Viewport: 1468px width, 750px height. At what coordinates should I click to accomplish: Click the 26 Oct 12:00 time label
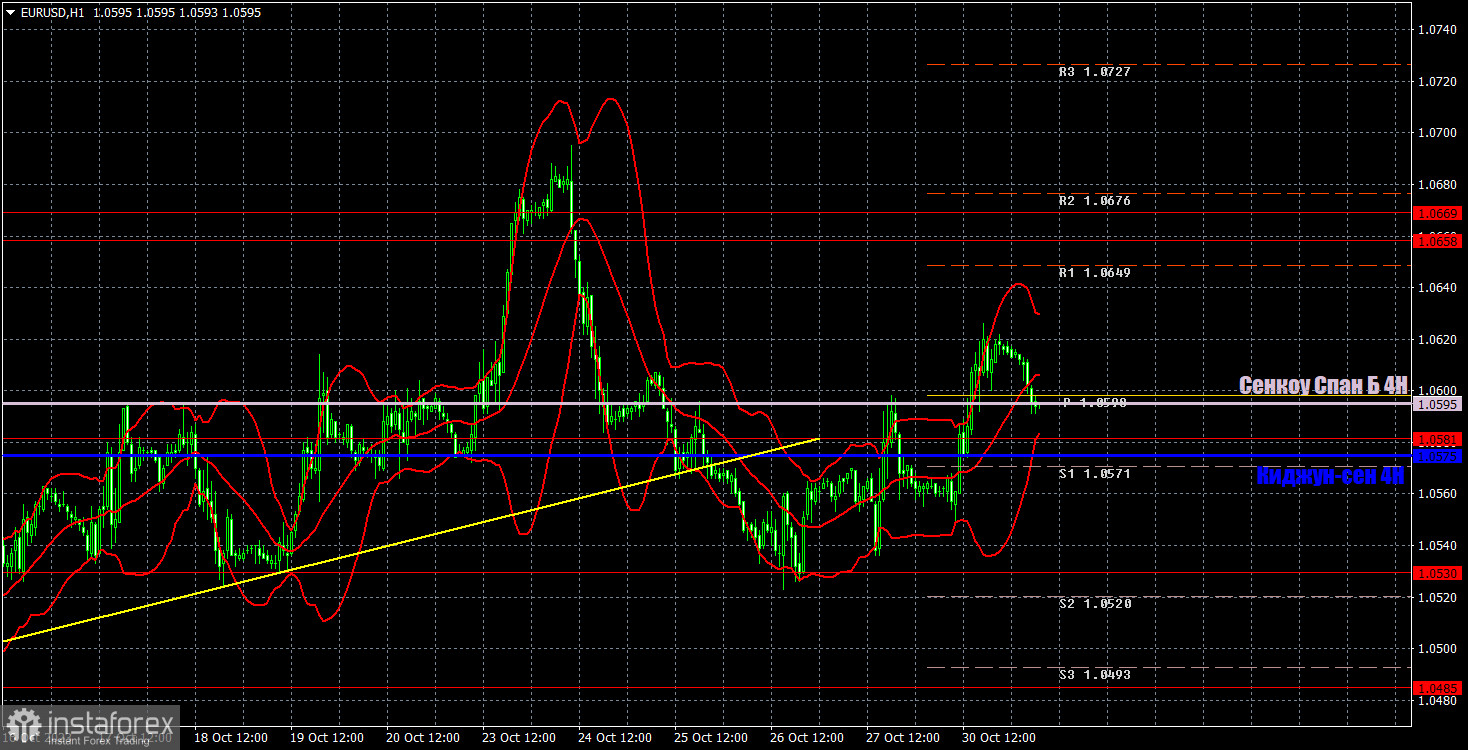pyautogui.click(x=806, y=738)
